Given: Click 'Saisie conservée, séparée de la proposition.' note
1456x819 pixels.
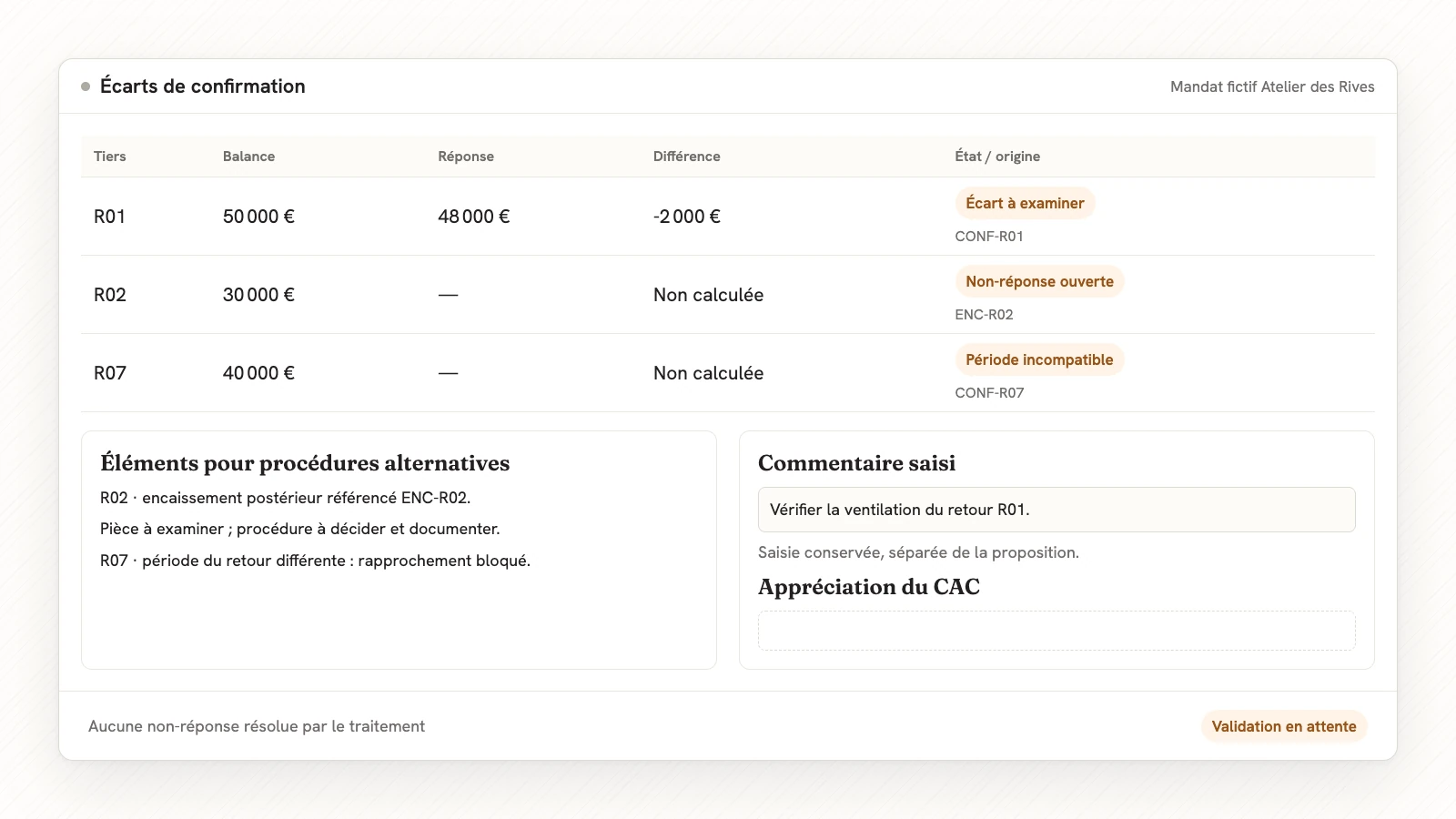Looking at the screenshot, I should 918,552.
